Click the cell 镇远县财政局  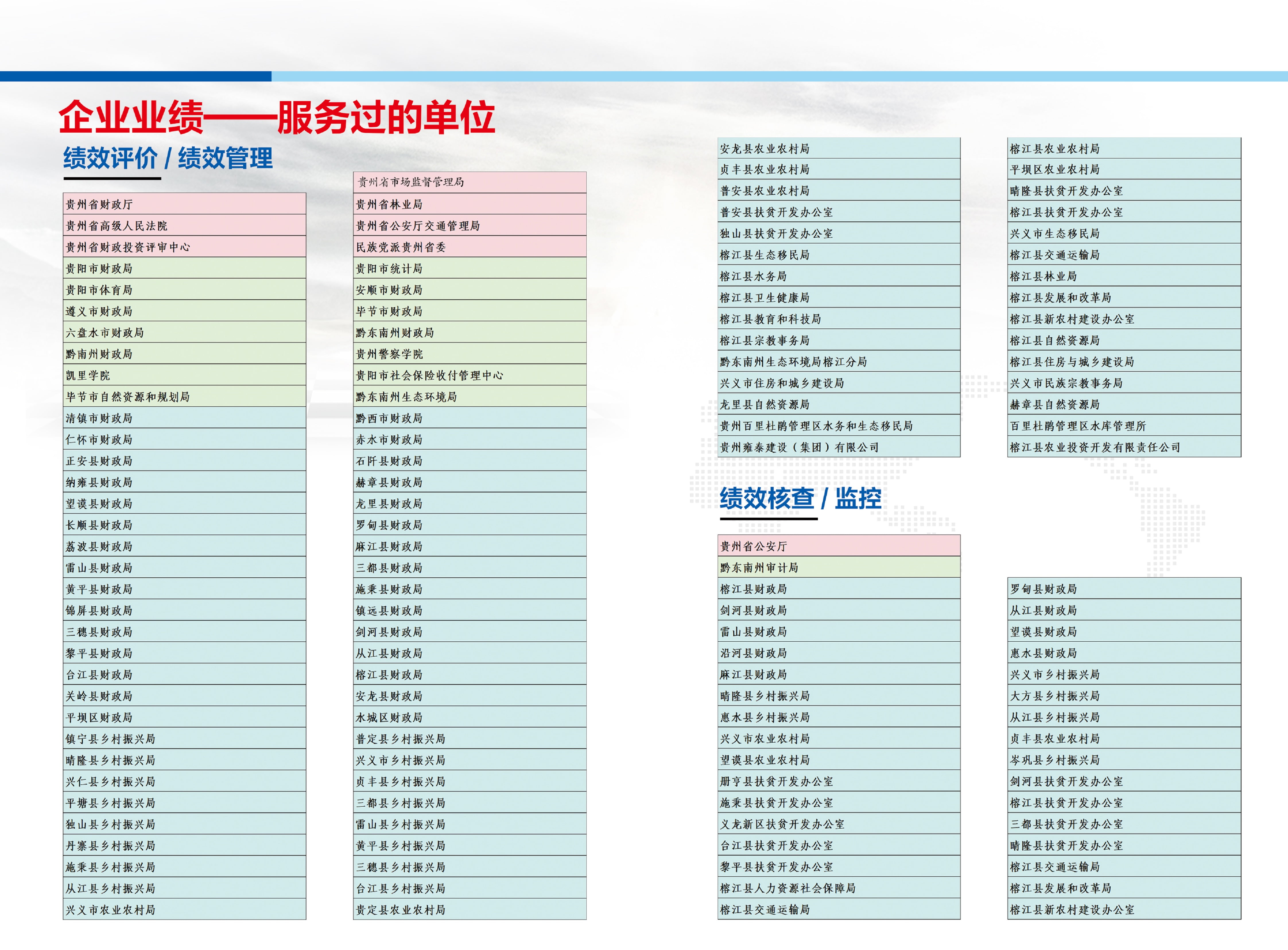(470, 610)
